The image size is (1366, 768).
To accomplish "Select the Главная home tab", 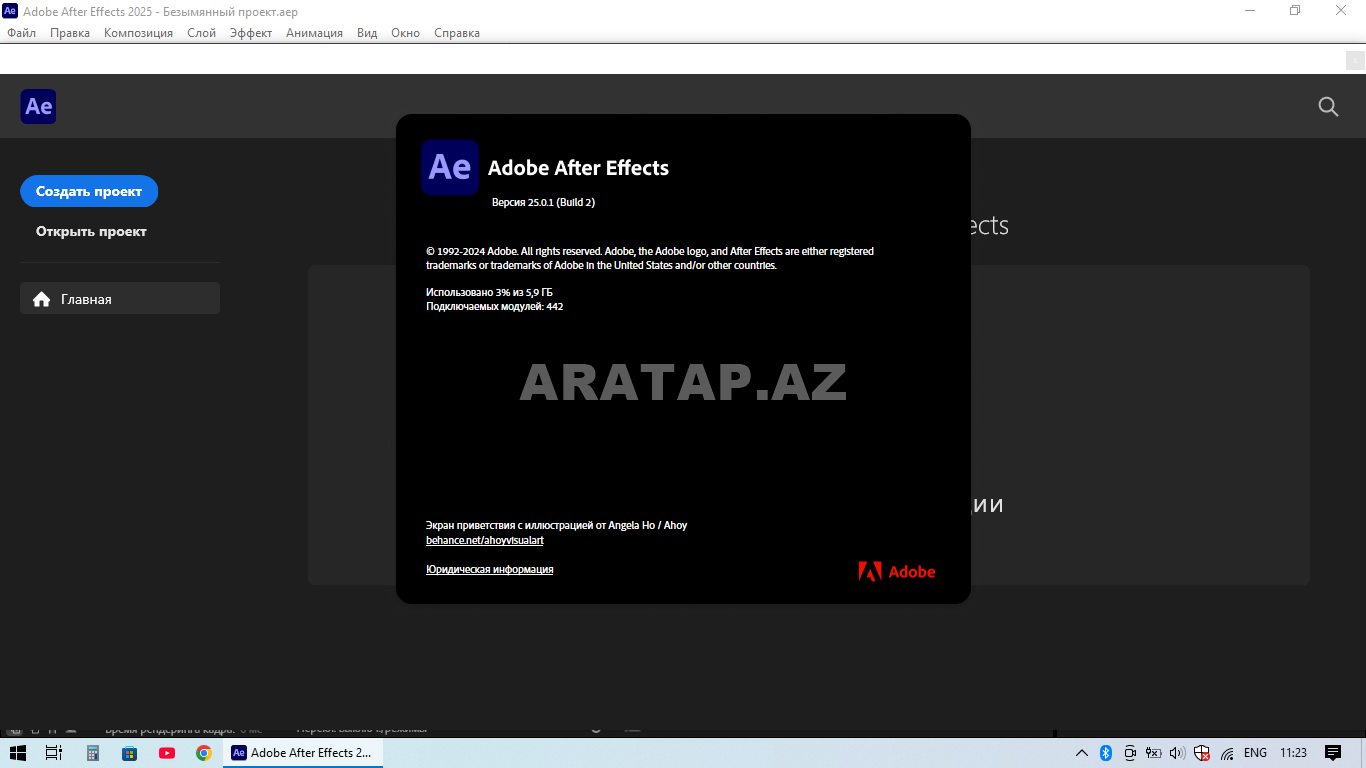I will 120,298.
